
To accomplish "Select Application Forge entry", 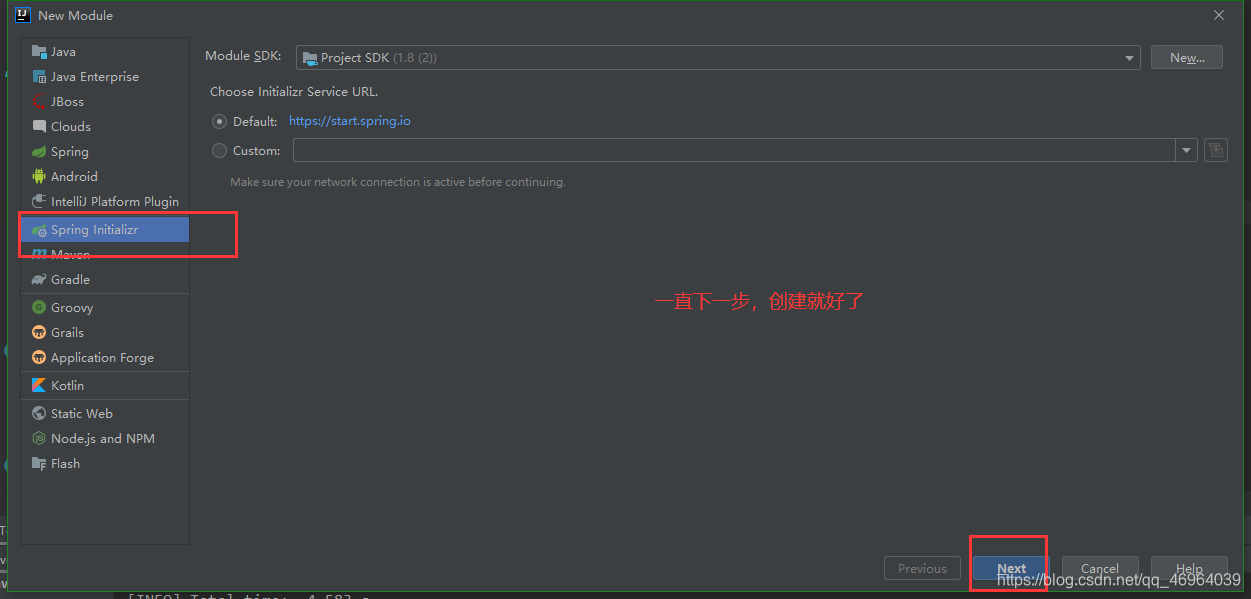I will (105, 358).
